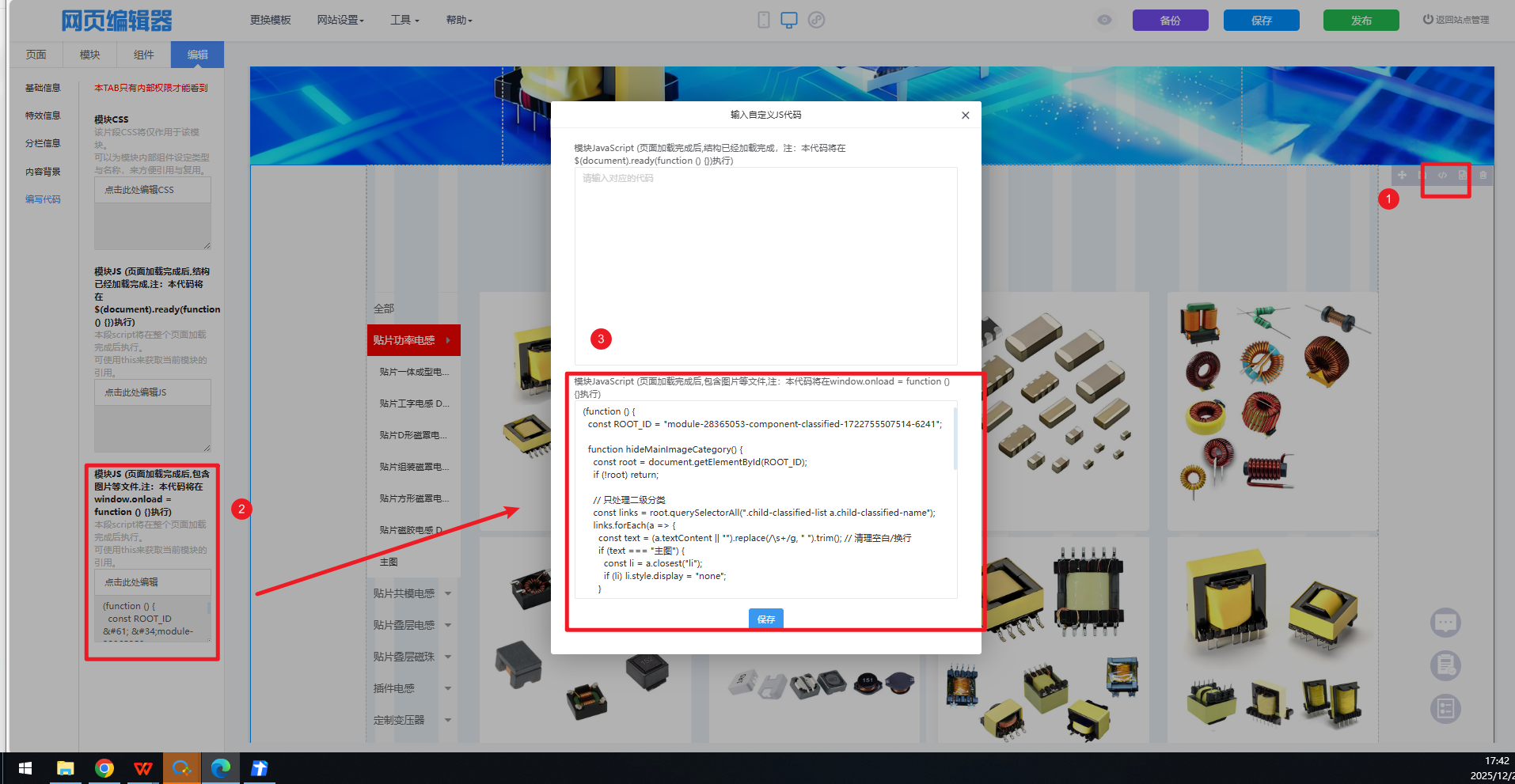Open the module code editor icon

(x=1442, y=175)
